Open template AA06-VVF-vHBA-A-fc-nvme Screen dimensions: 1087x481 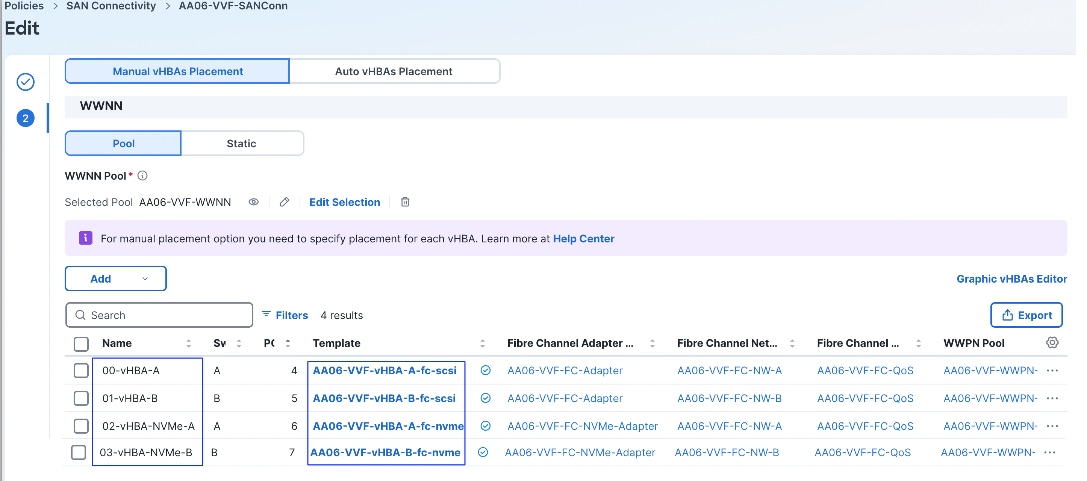point(388,426)
